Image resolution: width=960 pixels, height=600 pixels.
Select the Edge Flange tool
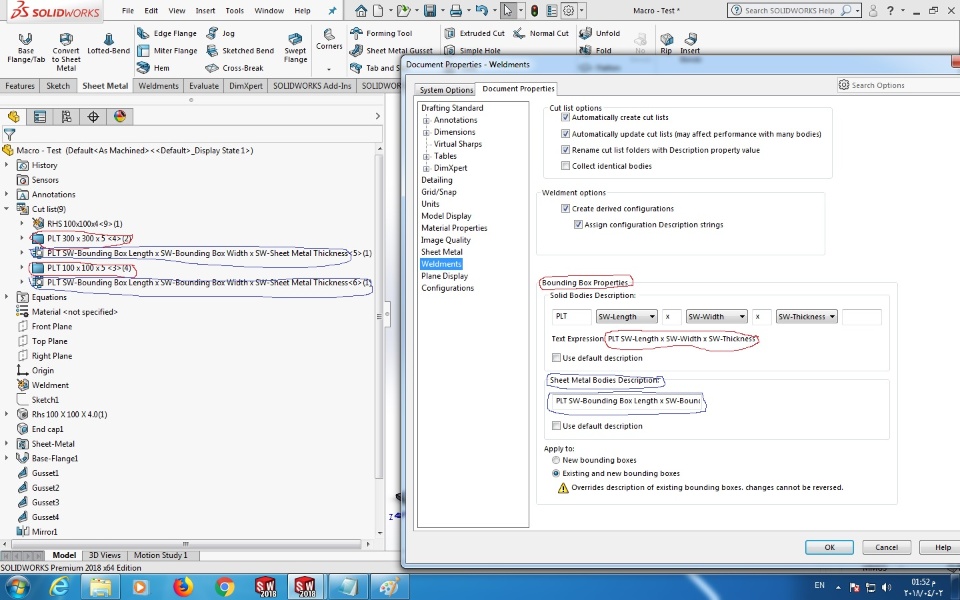point(167,33)
